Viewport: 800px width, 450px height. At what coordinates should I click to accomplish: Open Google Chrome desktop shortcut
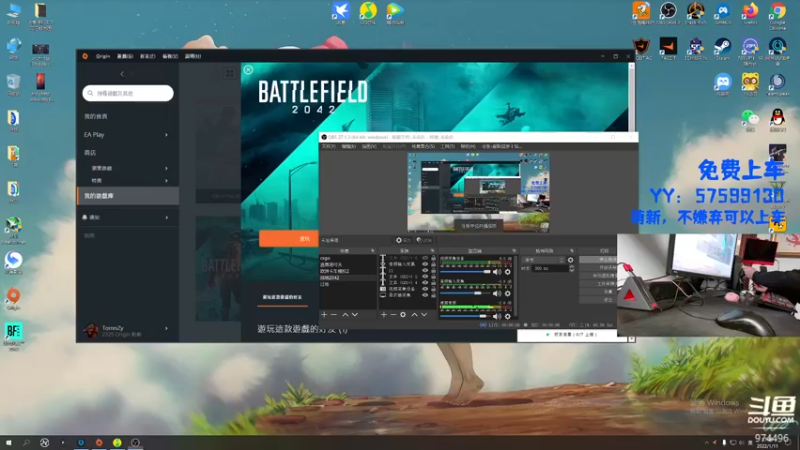777,15
